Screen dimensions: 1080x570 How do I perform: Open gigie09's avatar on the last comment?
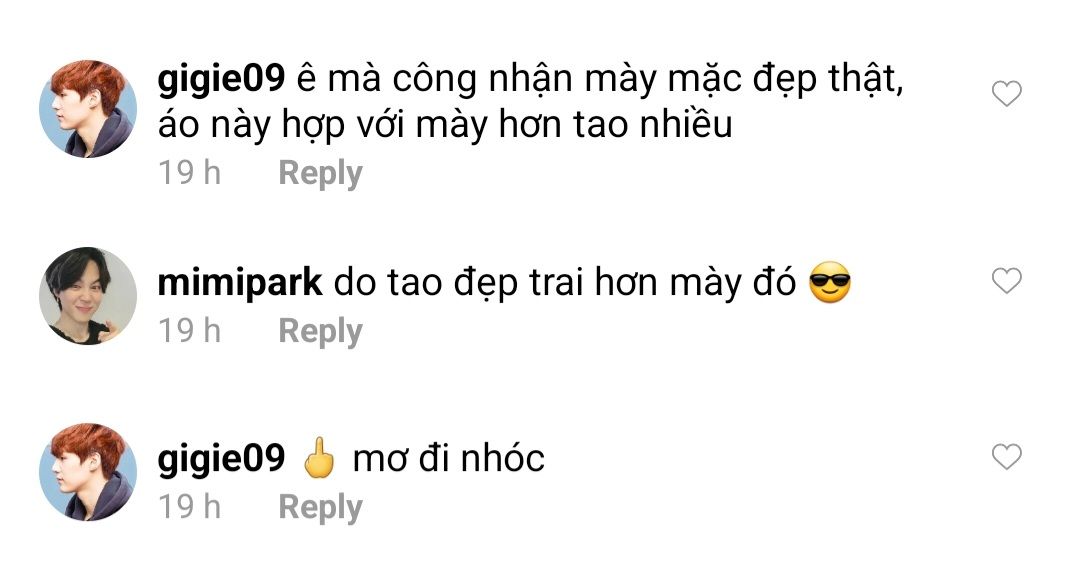click(x=88, y=472)
